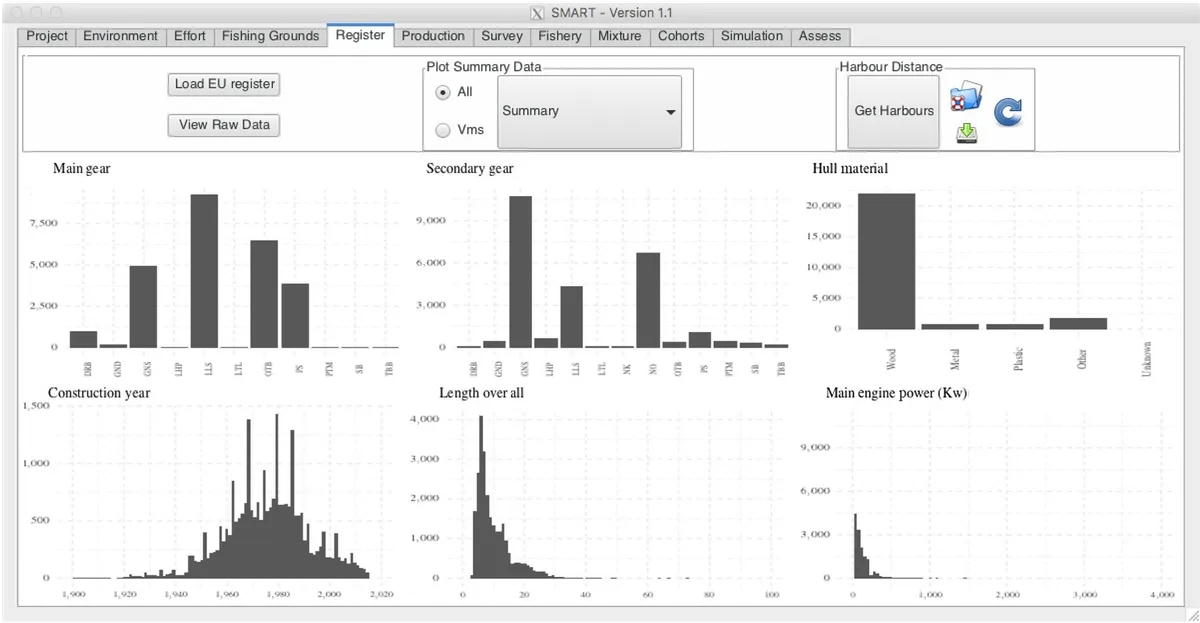Open harbour file via folder lifebuoy icon
Viewport: 1200px width, 623px height.
click(x=965, y=97)
